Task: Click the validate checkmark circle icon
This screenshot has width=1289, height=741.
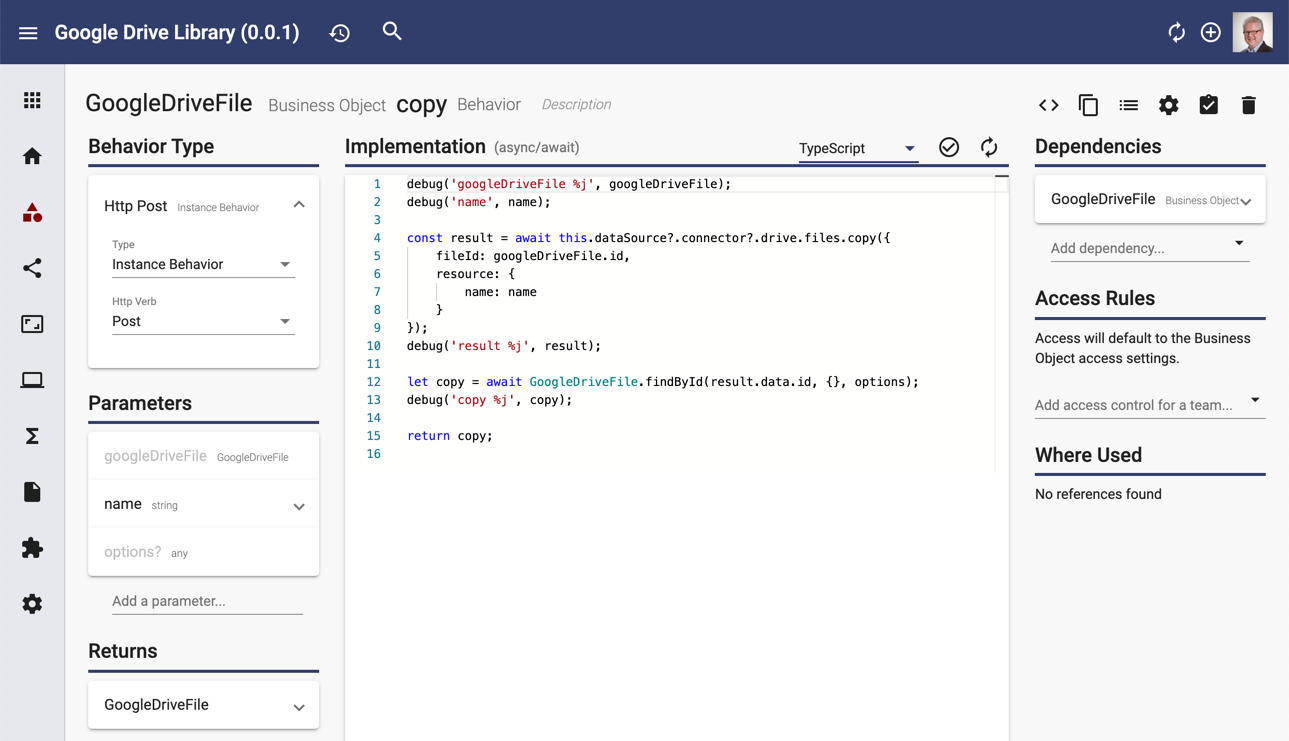Action: [x=949, y=148]
